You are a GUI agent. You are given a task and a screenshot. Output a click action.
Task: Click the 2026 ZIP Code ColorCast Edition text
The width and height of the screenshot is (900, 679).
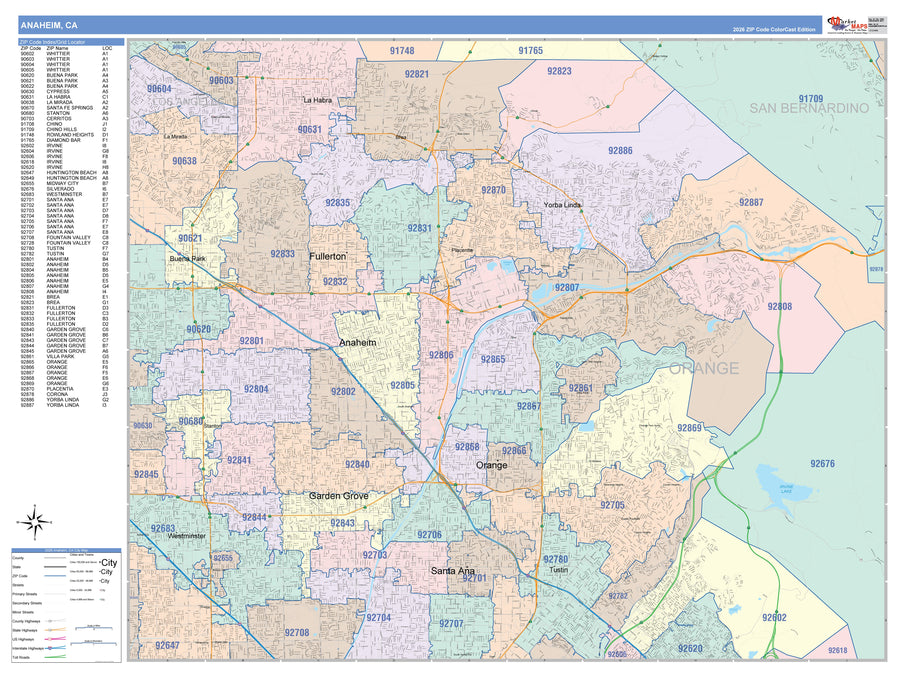tap(774, 29)
